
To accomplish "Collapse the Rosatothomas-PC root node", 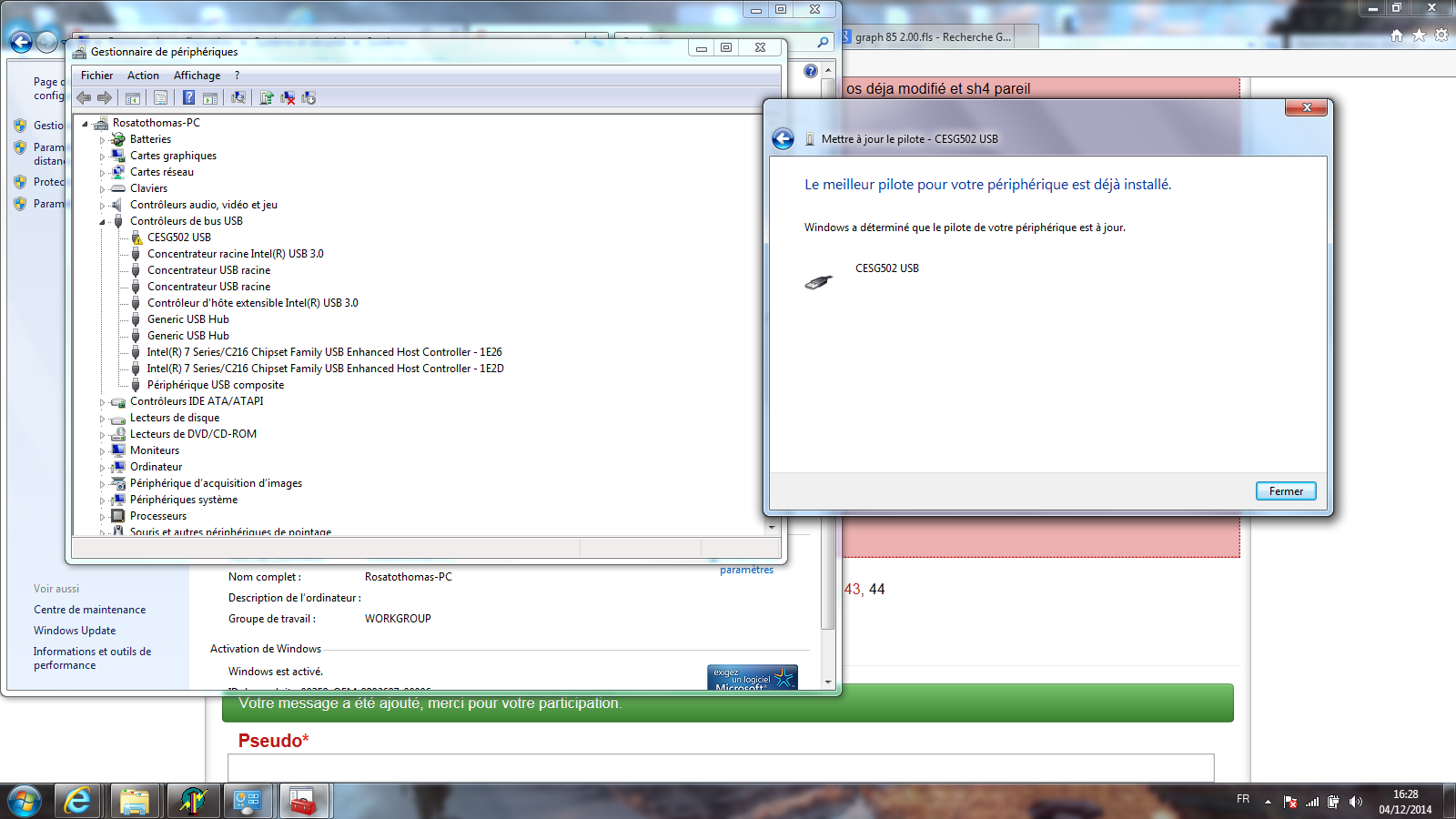I will 85,123.
